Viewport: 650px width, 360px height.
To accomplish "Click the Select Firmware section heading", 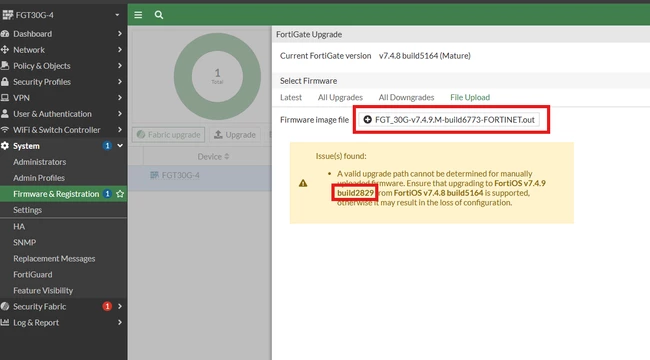I will (x=308, y=81).
